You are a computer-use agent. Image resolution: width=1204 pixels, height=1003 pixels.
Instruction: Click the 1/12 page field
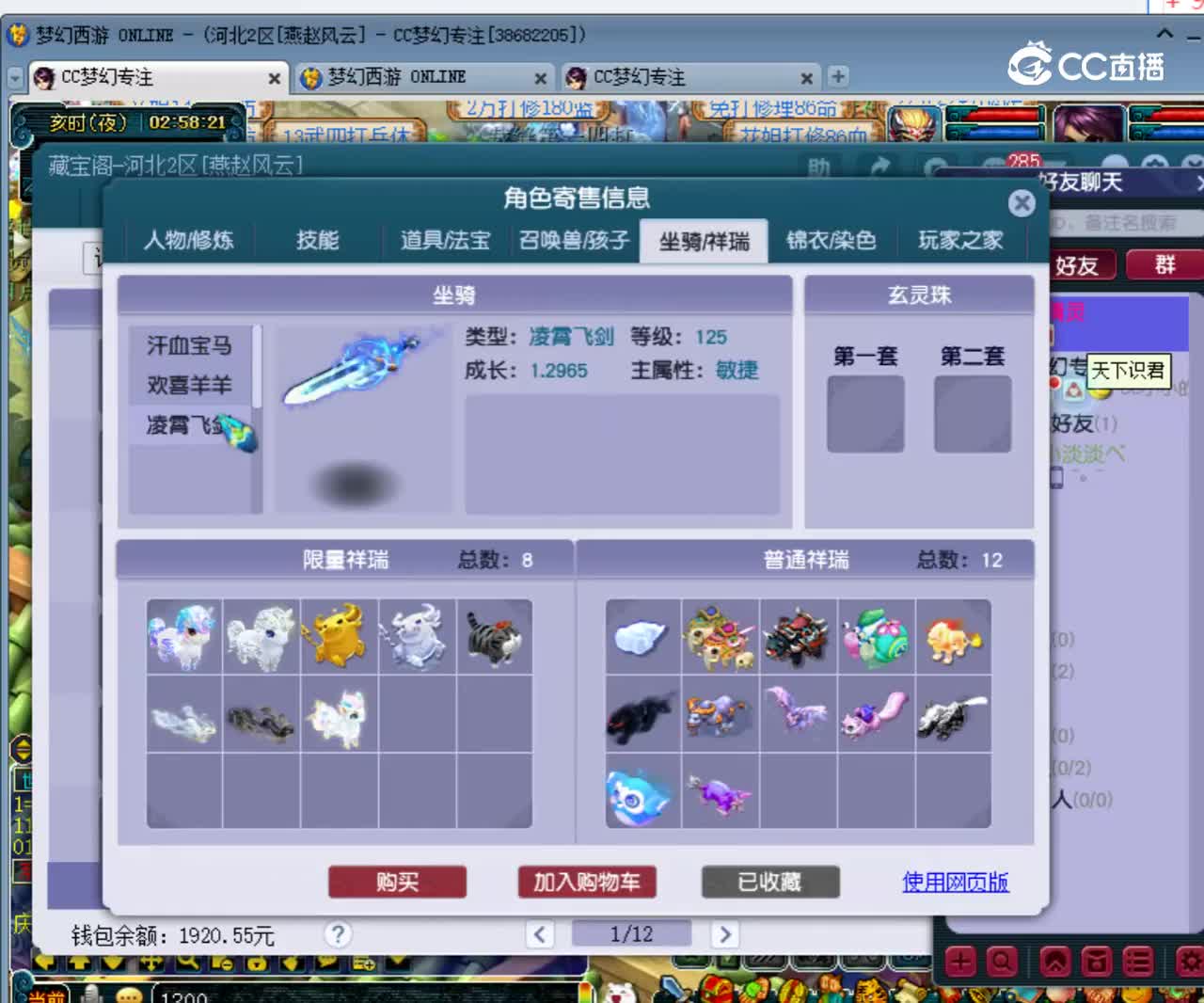click(x=631, y=934)
